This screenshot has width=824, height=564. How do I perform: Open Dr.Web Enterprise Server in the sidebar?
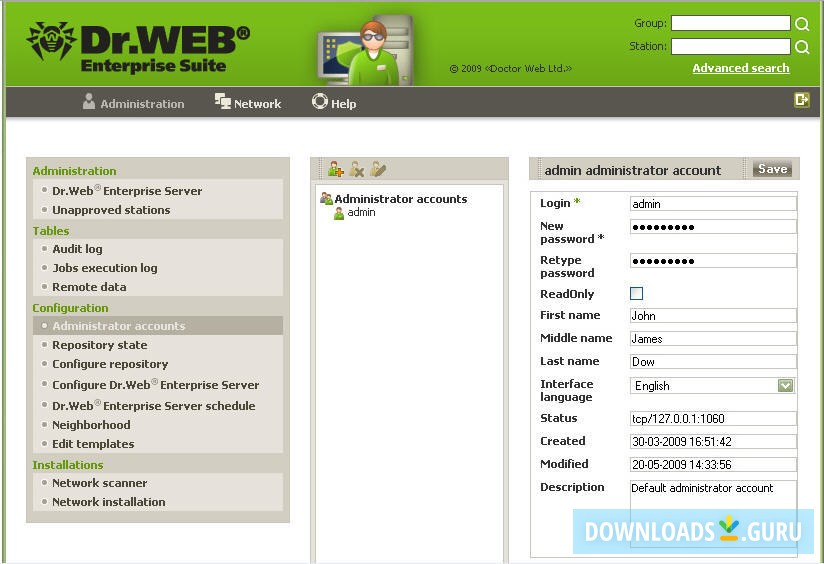[127, 191]
